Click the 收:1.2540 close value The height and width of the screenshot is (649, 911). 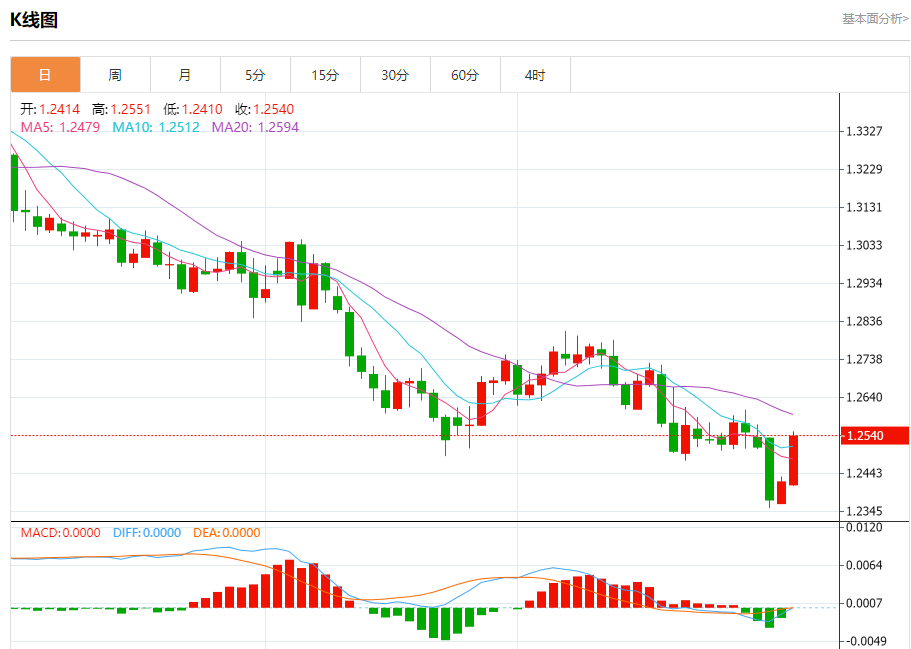264,109
